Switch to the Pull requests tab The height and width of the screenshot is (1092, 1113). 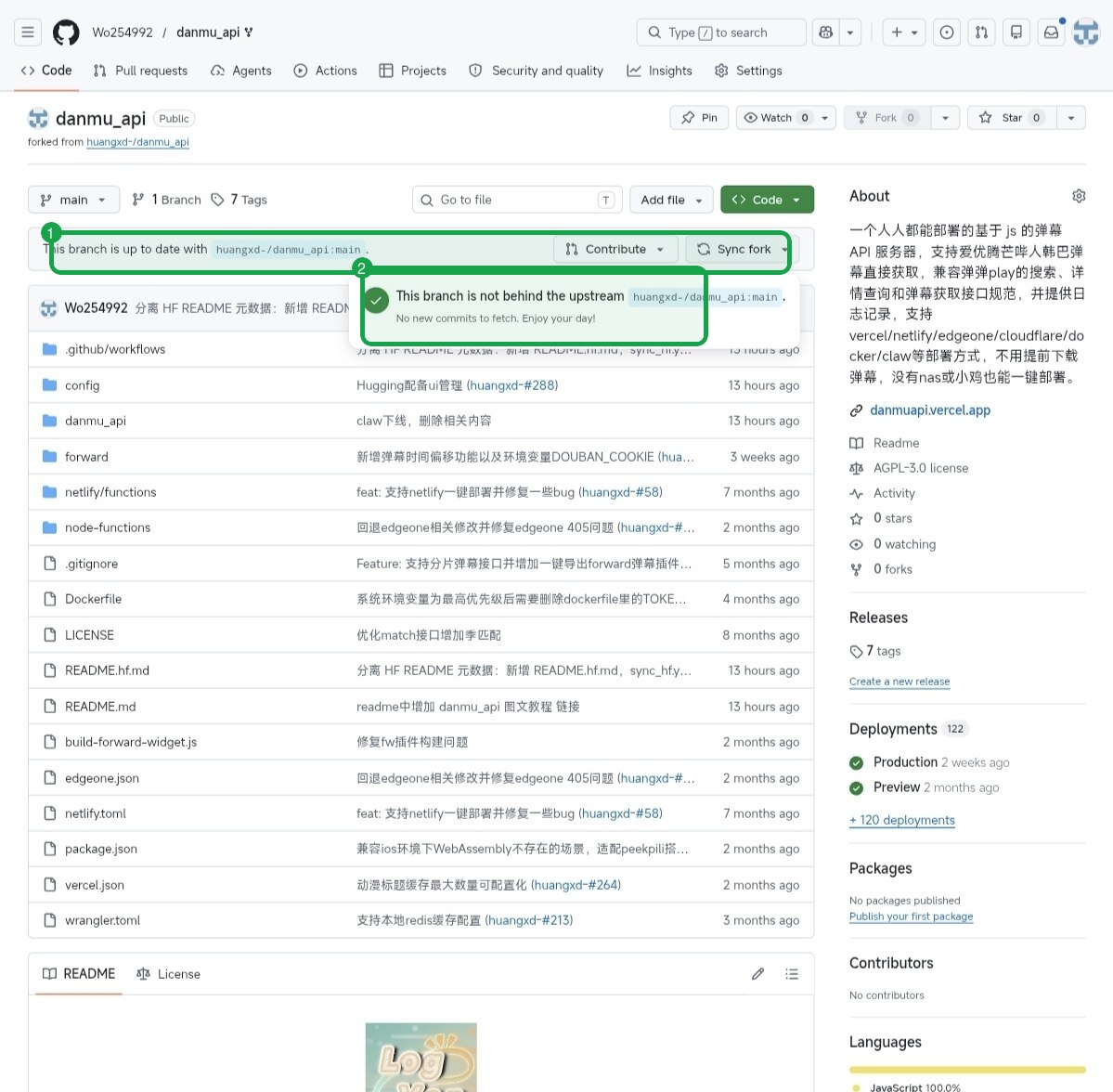[x=140, y=71]
